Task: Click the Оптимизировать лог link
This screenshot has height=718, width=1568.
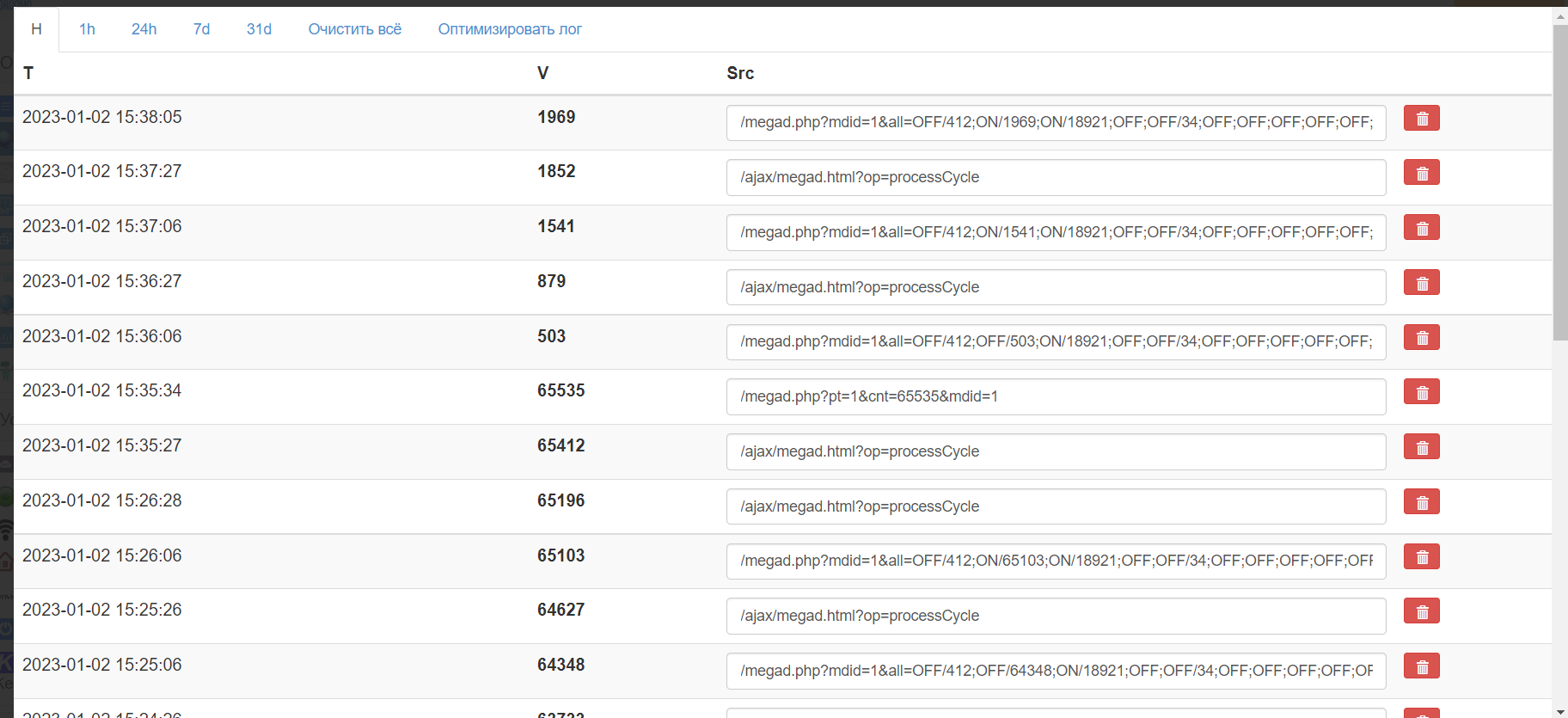Action: [x=510, y=29]
